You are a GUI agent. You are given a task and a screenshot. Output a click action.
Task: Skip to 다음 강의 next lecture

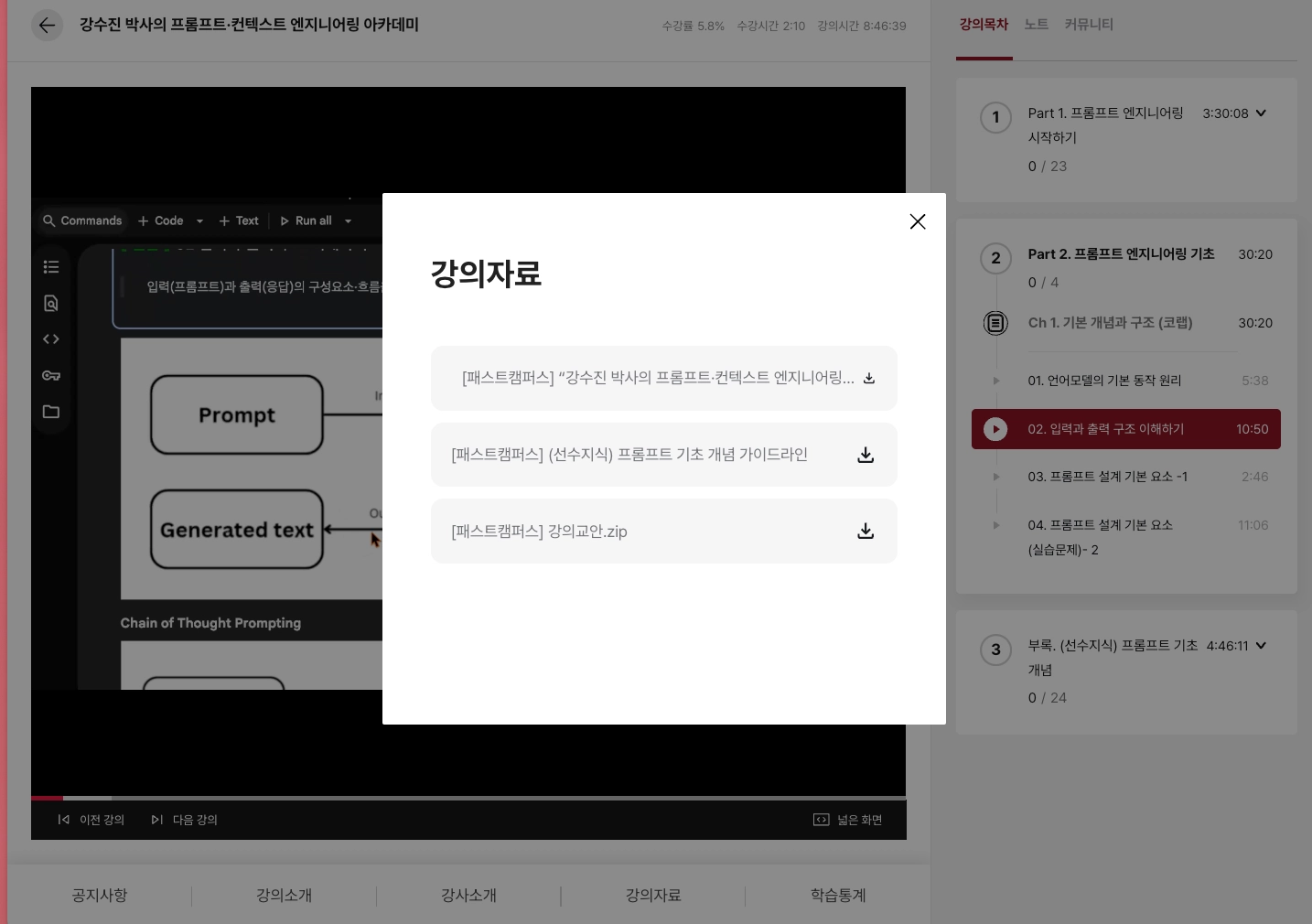185,820
